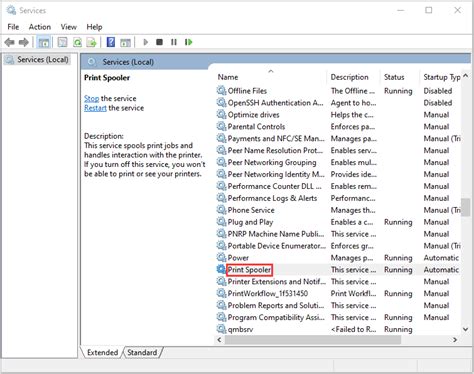Open the Help toolbar icon
Screen dimensions: 474x374
[x=111, y=42]
